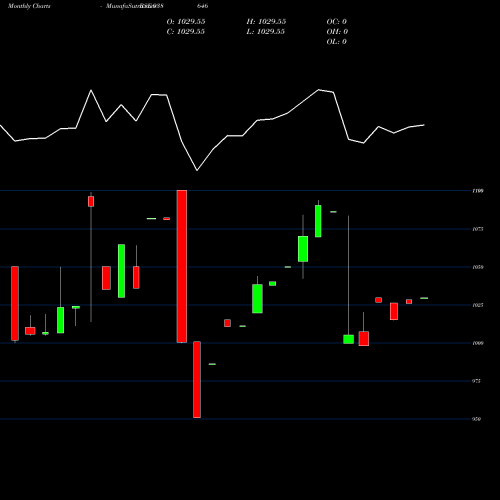This screenshot has width=500, height=500.
Task: Select the 'H: 1029.55' high value
Action: pyautogui.click(x=266, y=22)
